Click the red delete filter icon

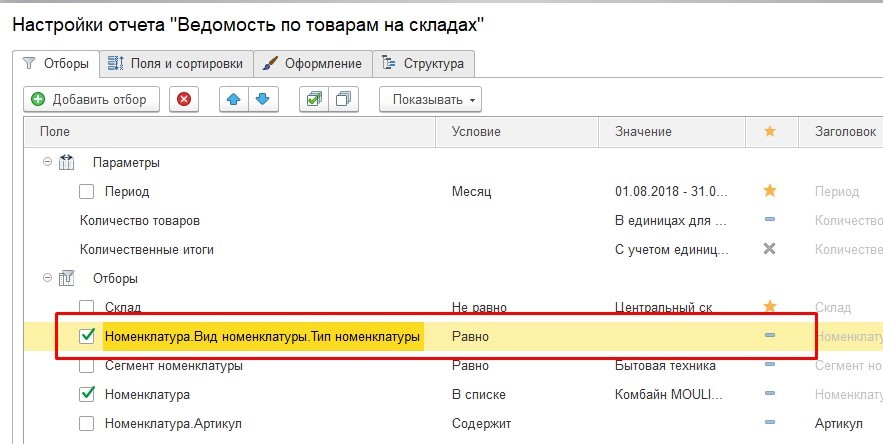(185, 99)
